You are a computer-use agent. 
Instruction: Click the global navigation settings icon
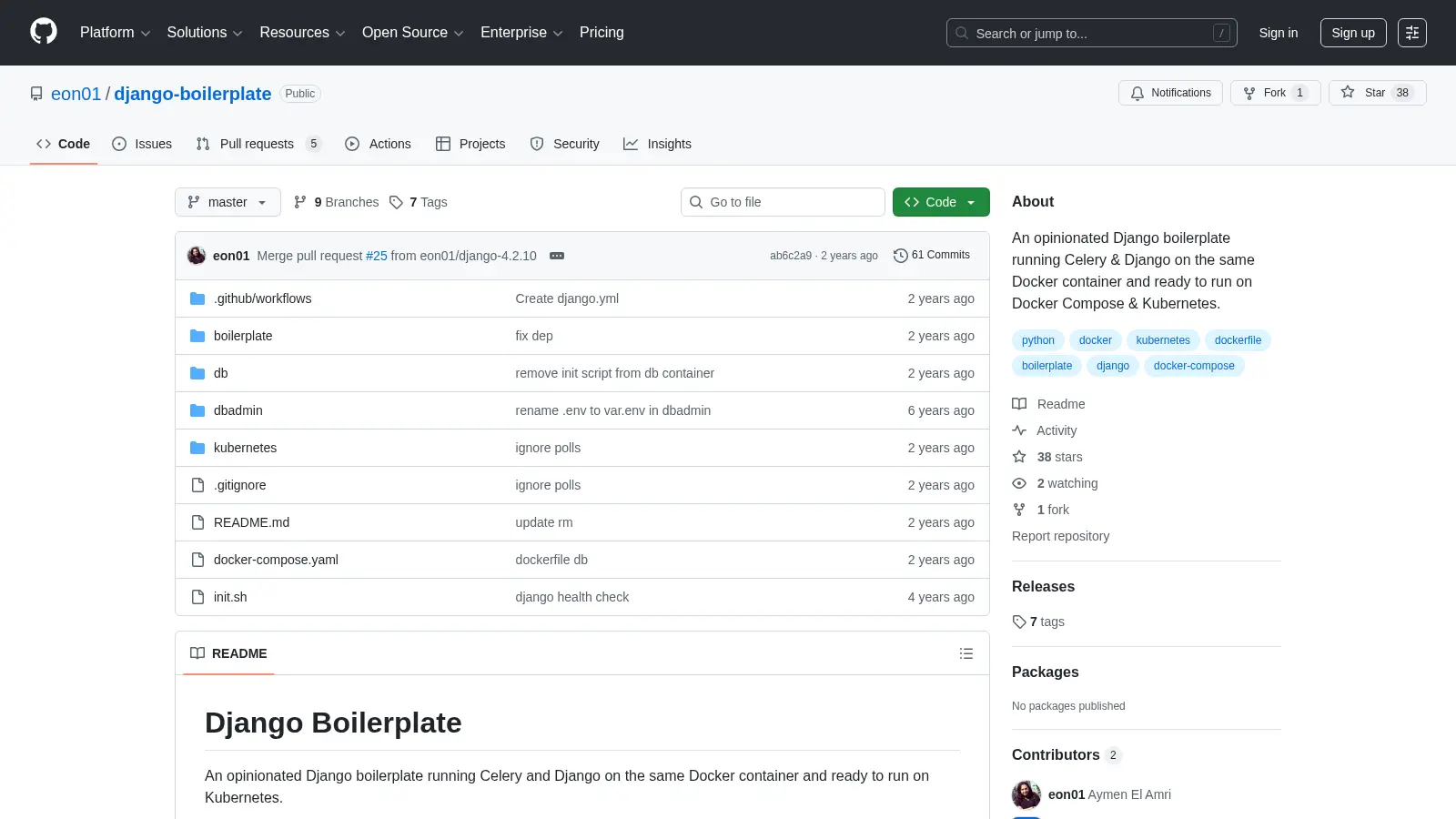pos(1411,33)
